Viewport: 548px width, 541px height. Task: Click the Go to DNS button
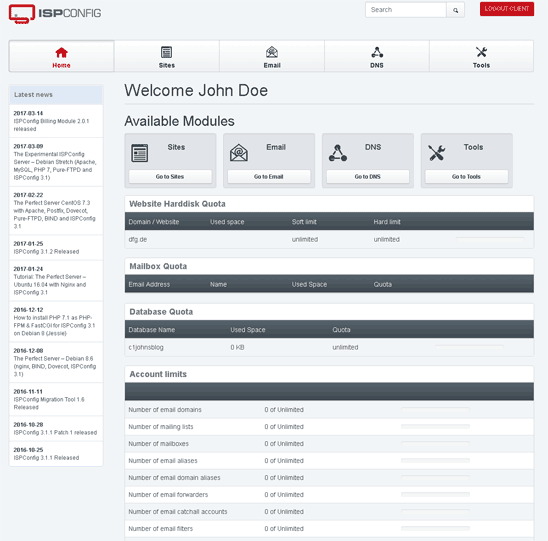point(368,176)
